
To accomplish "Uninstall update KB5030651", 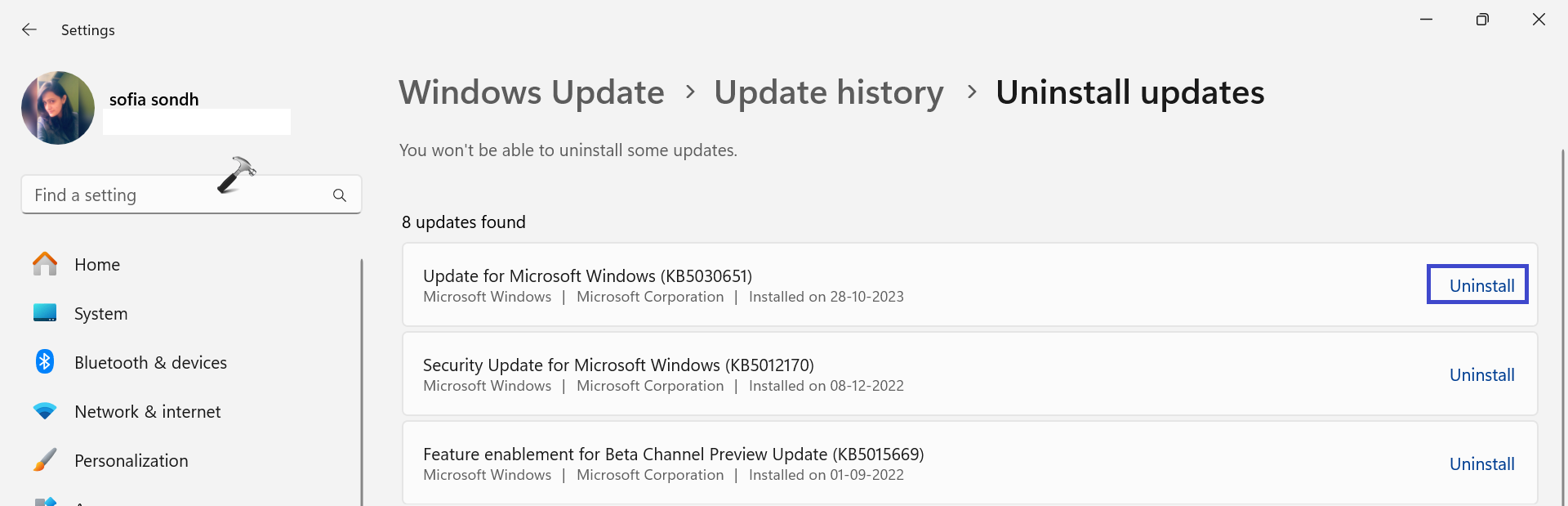I will click(1477, 285).
